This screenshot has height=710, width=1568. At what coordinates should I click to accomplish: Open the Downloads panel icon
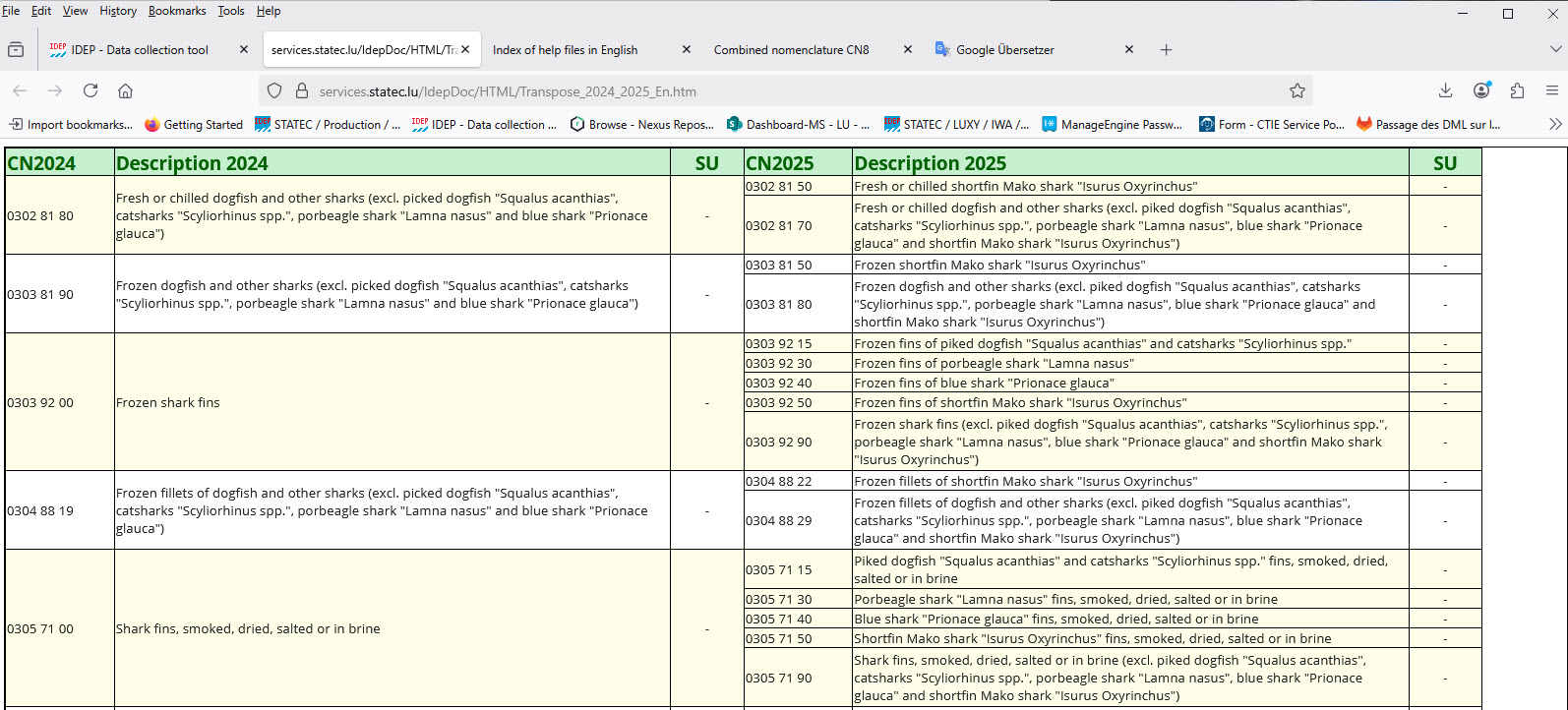click(x=1445, y=90)
